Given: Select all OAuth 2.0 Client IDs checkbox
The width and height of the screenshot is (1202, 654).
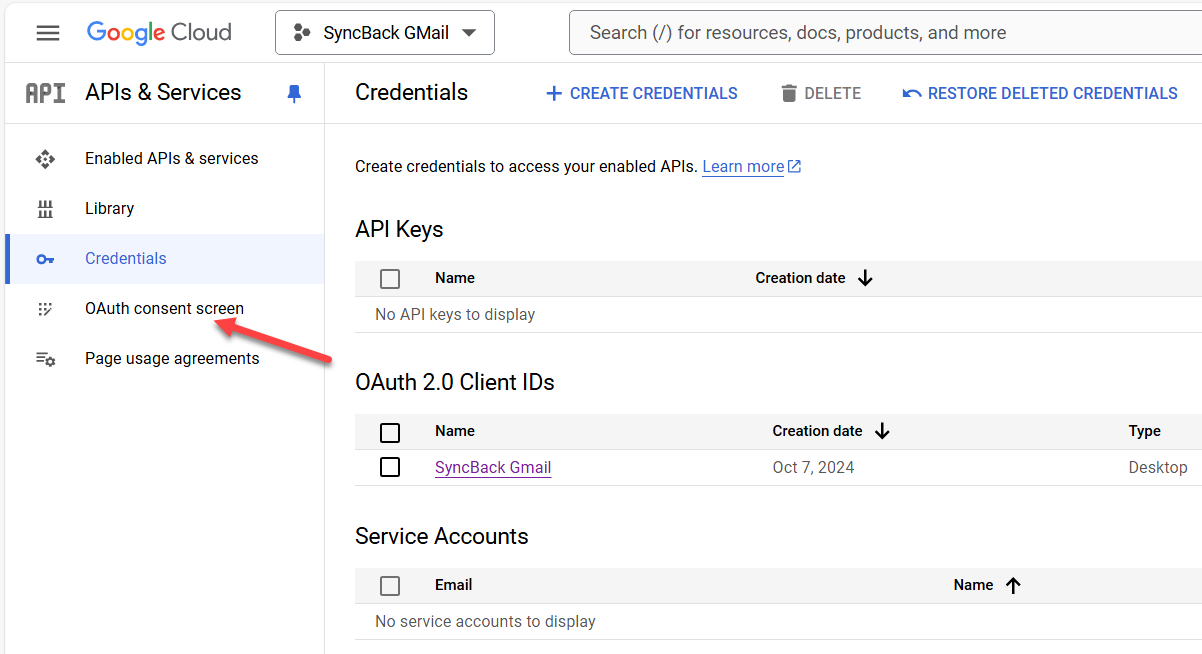Looking at the screenshot, I should [x=390, y=432].
